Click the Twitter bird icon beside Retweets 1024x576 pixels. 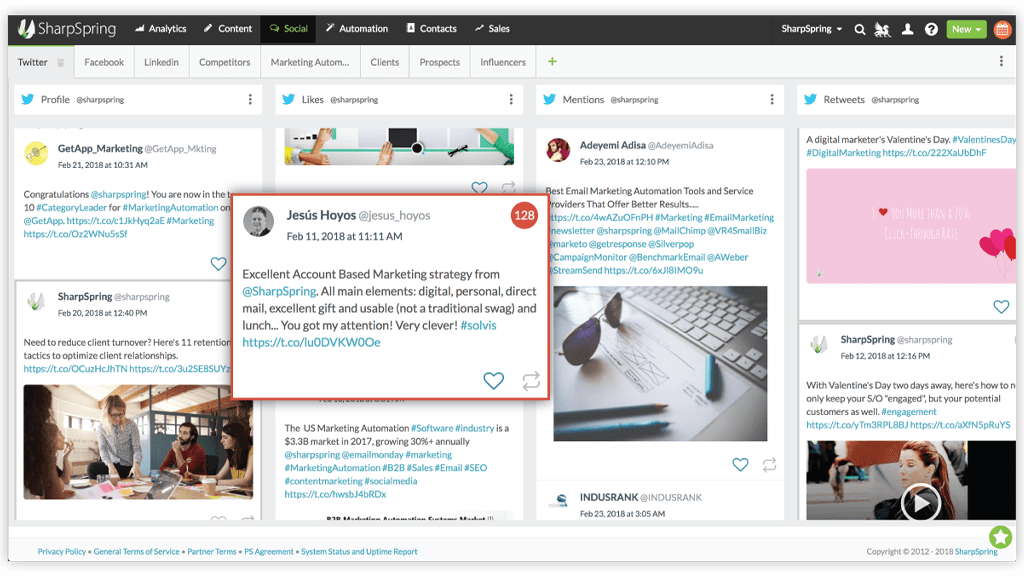click(810, 99)
